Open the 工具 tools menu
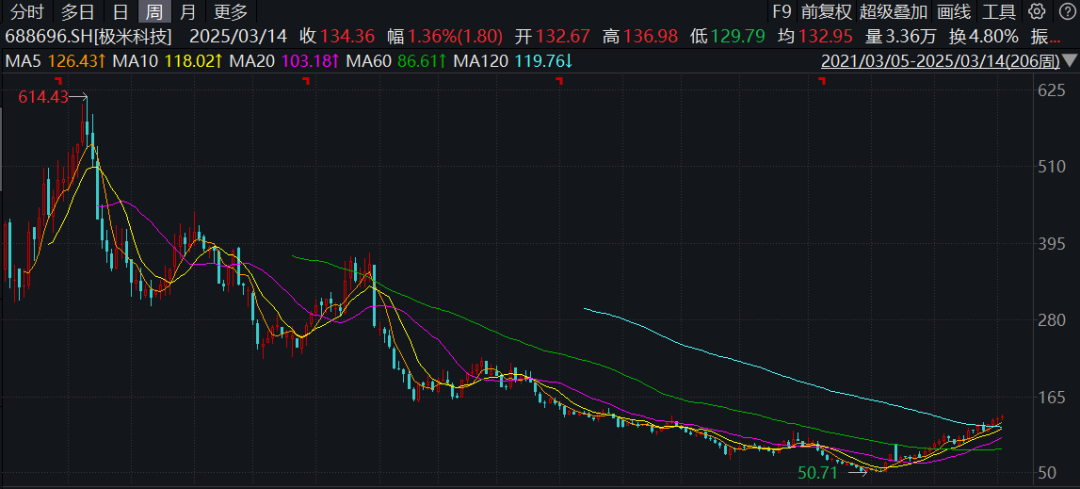 click(x=999, y=12)
